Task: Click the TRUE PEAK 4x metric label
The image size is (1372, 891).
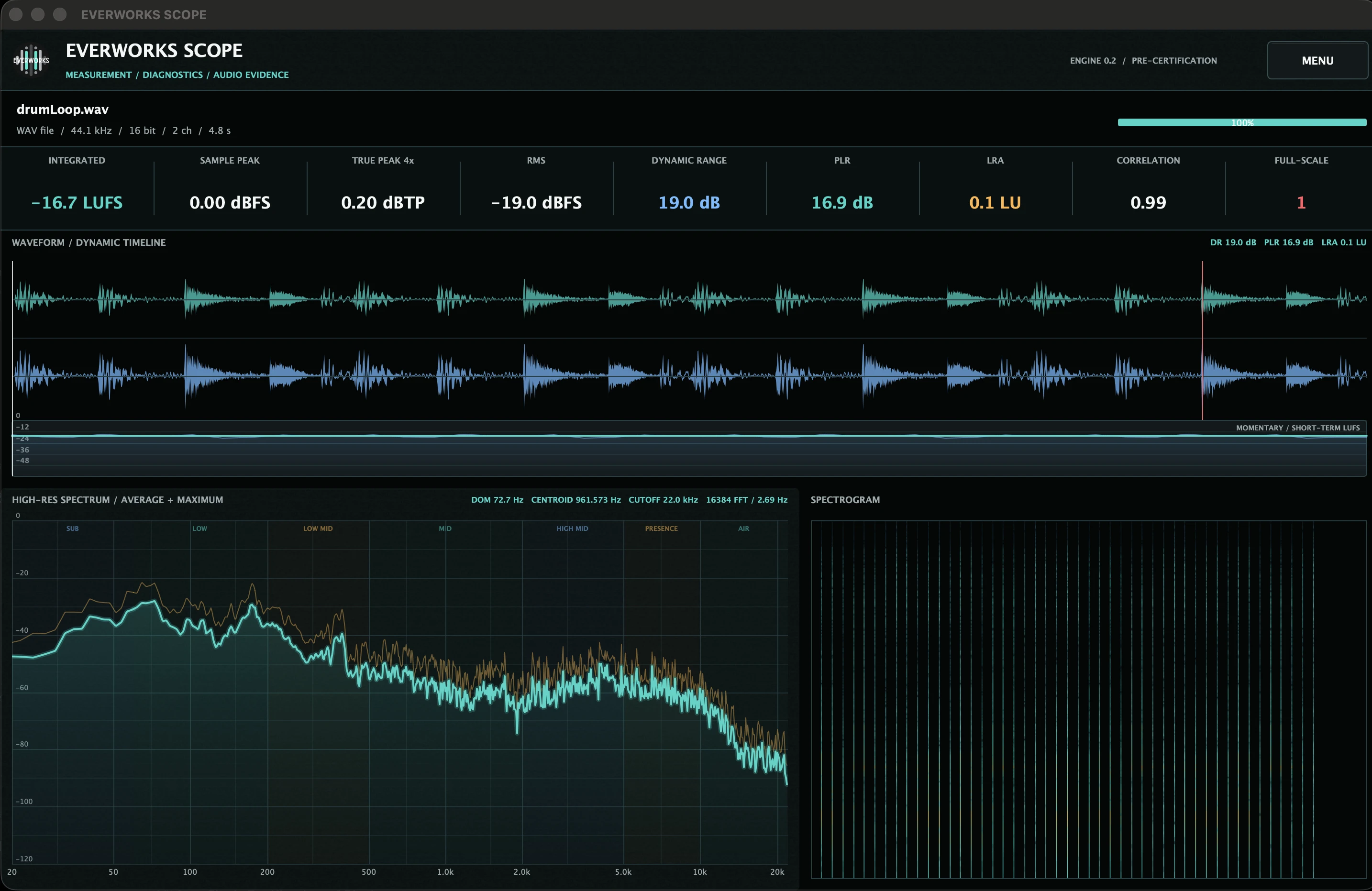Action: [383, 161]
